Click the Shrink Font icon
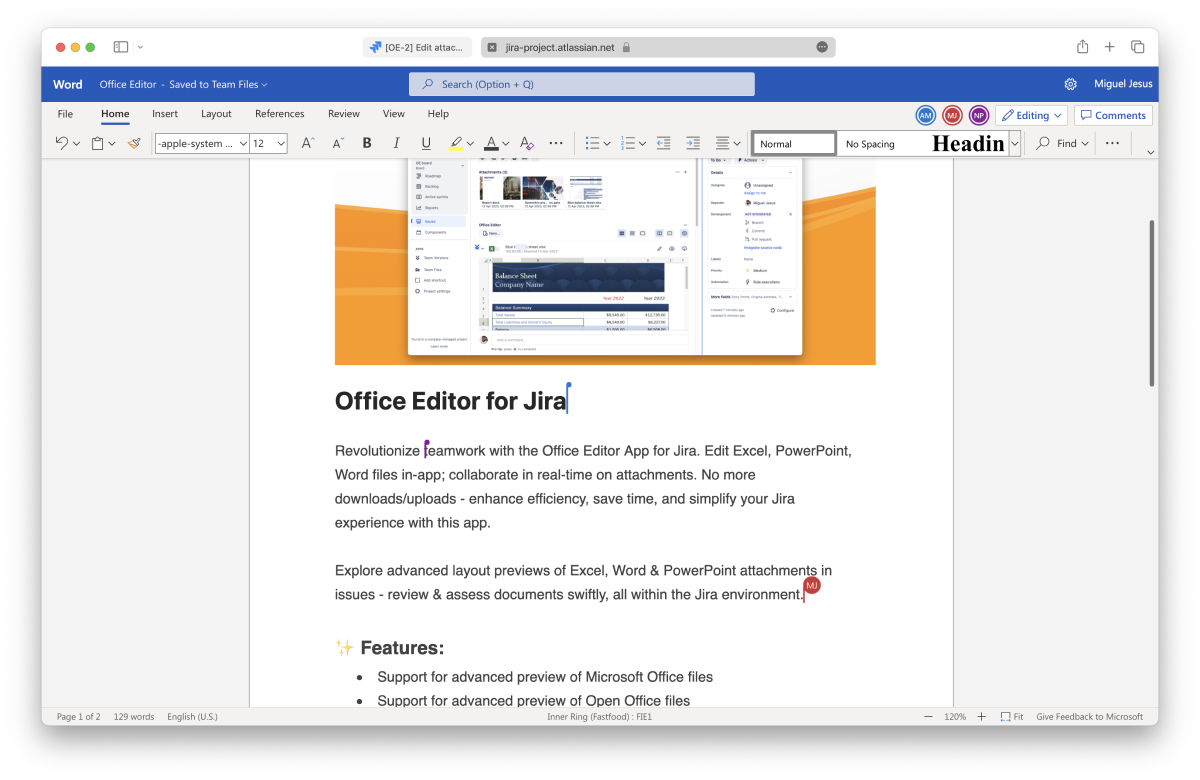The width and height of the screenshot is (1200, 780). (x=338, y=144)
